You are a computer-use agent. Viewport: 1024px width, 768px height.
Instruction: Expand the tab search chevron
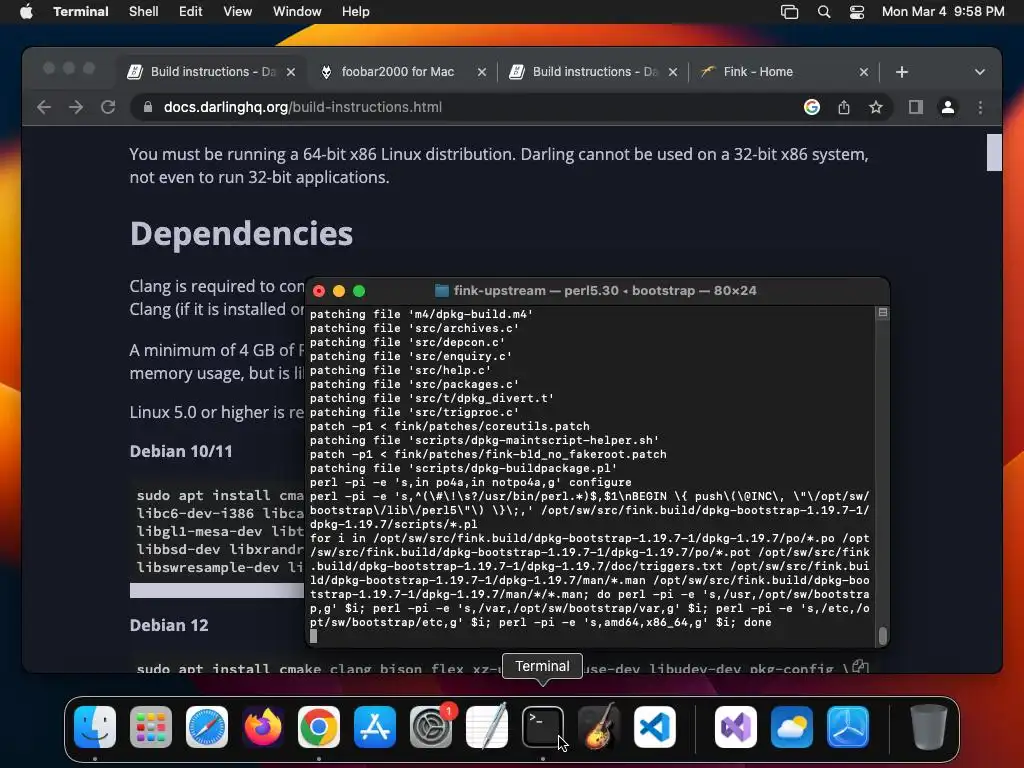pos(980,72)
